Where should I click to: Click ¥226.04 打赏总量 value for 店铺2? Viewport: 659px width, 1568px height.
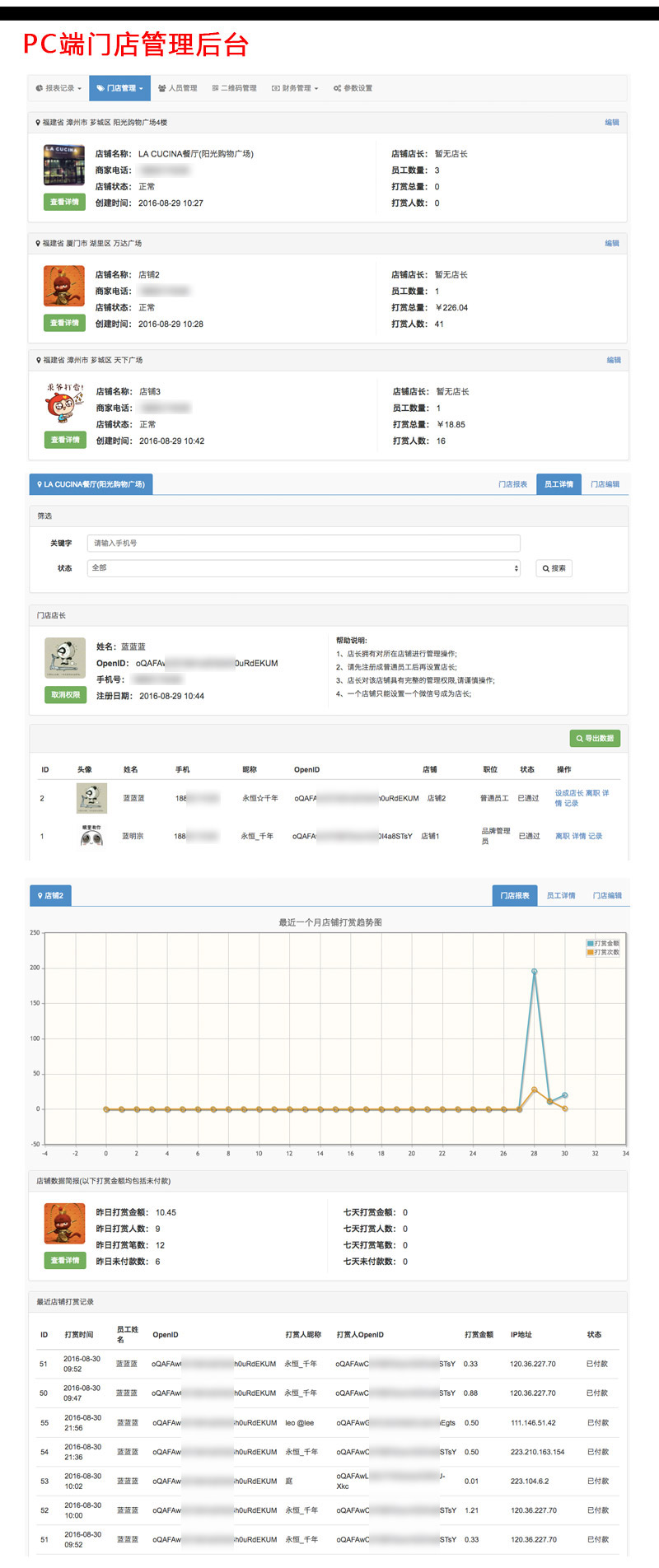pyautogui.click(x=451, y=308)
